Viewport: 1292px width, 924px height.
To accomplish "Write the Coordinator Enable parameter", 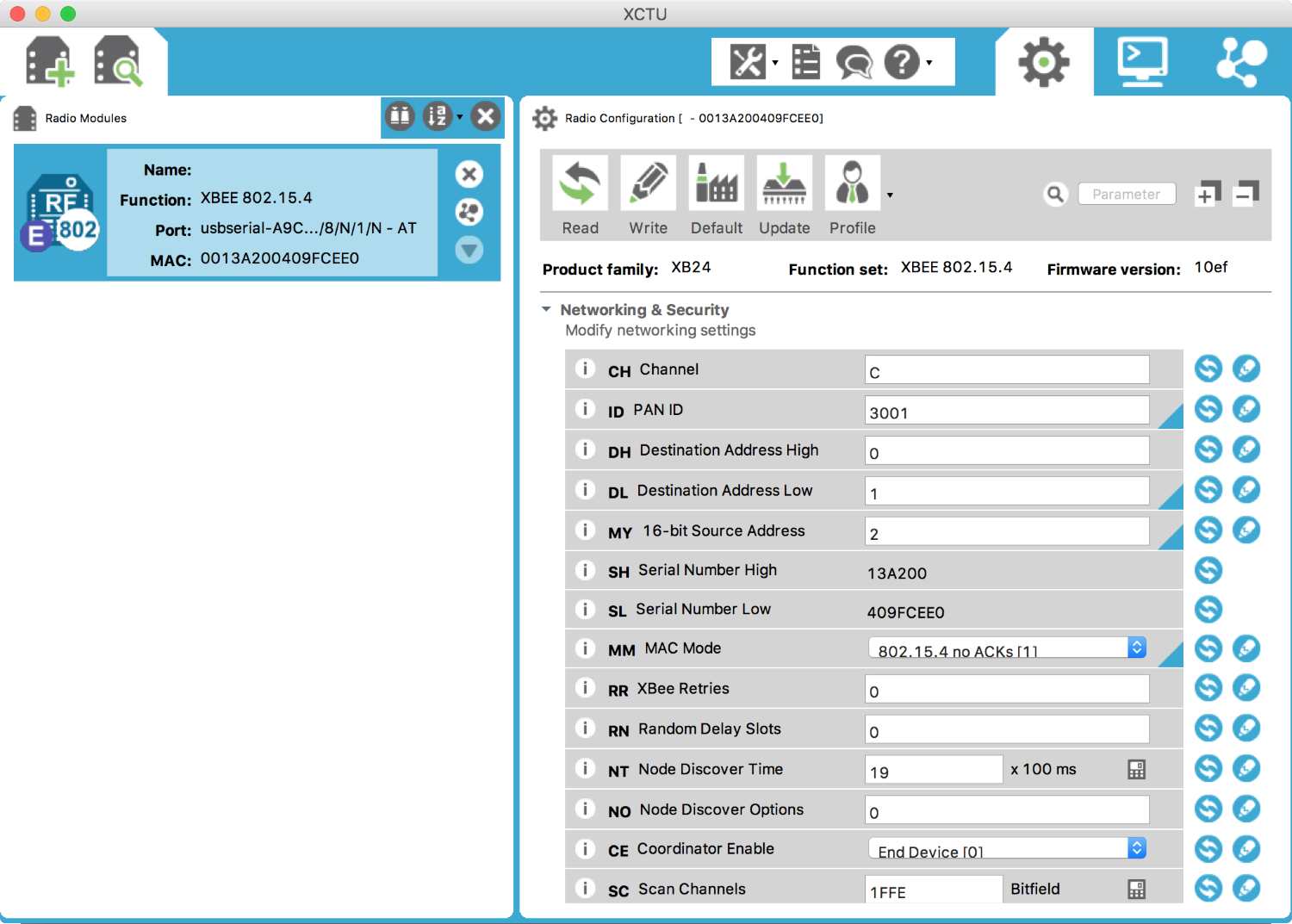I will pos(1246,849).
